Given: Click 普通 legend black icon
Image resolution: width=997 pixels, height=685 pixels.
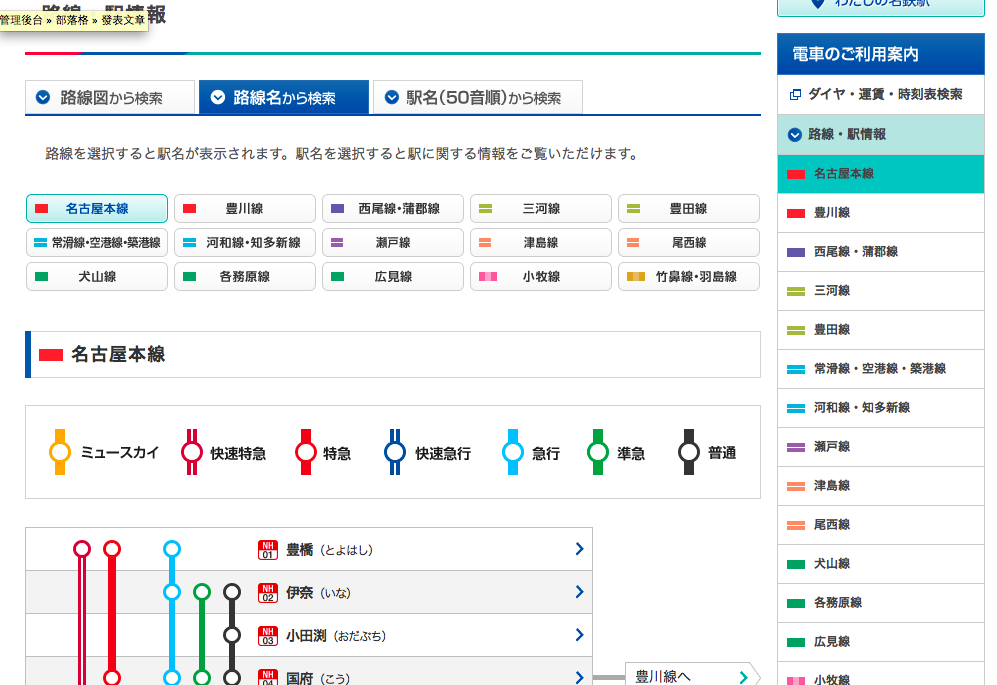Looking at the screenshot, I should click(x=689, y=452).
